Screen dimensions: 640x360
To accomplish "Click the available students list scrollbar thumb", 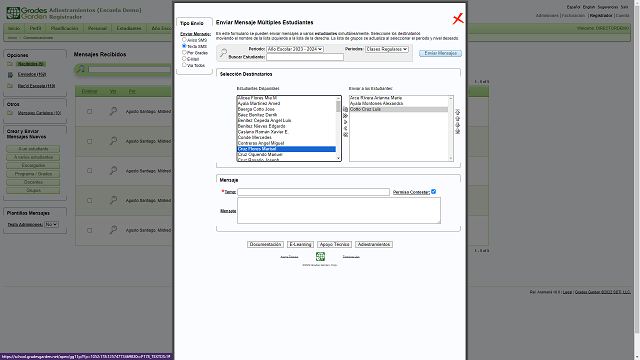I will pos(338,107).
